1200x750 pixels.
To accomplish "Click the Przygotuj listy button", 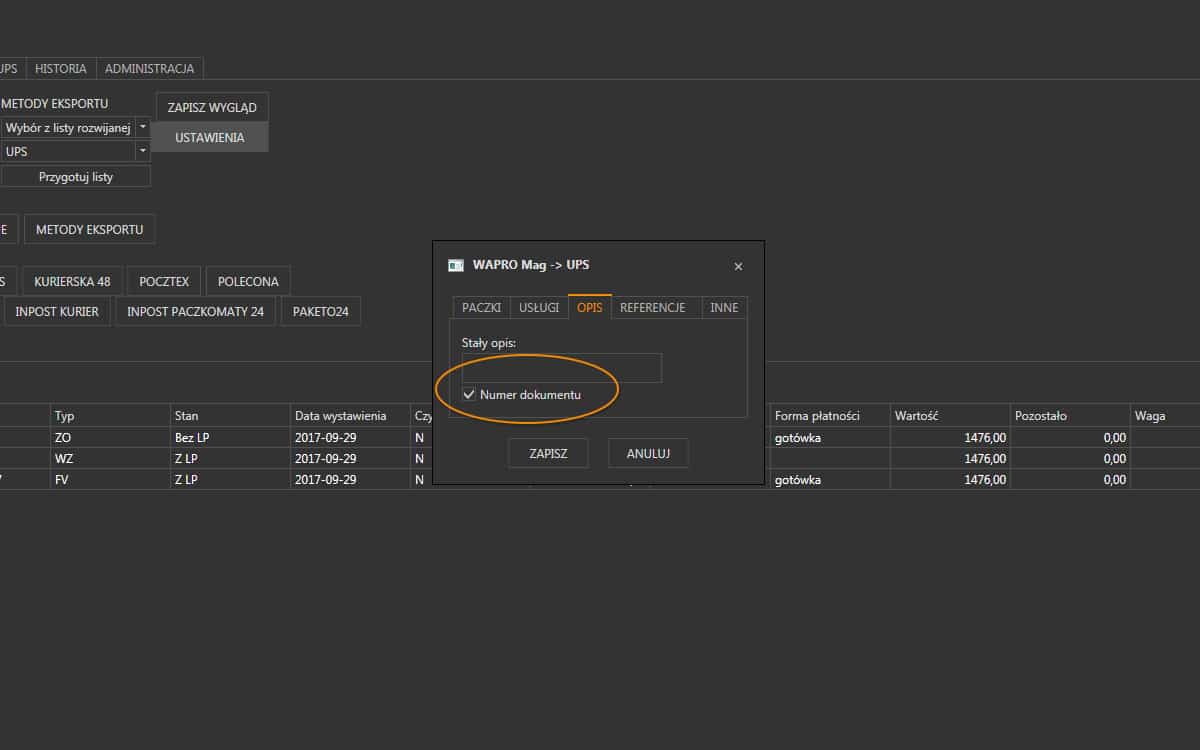I will (76, 176).
